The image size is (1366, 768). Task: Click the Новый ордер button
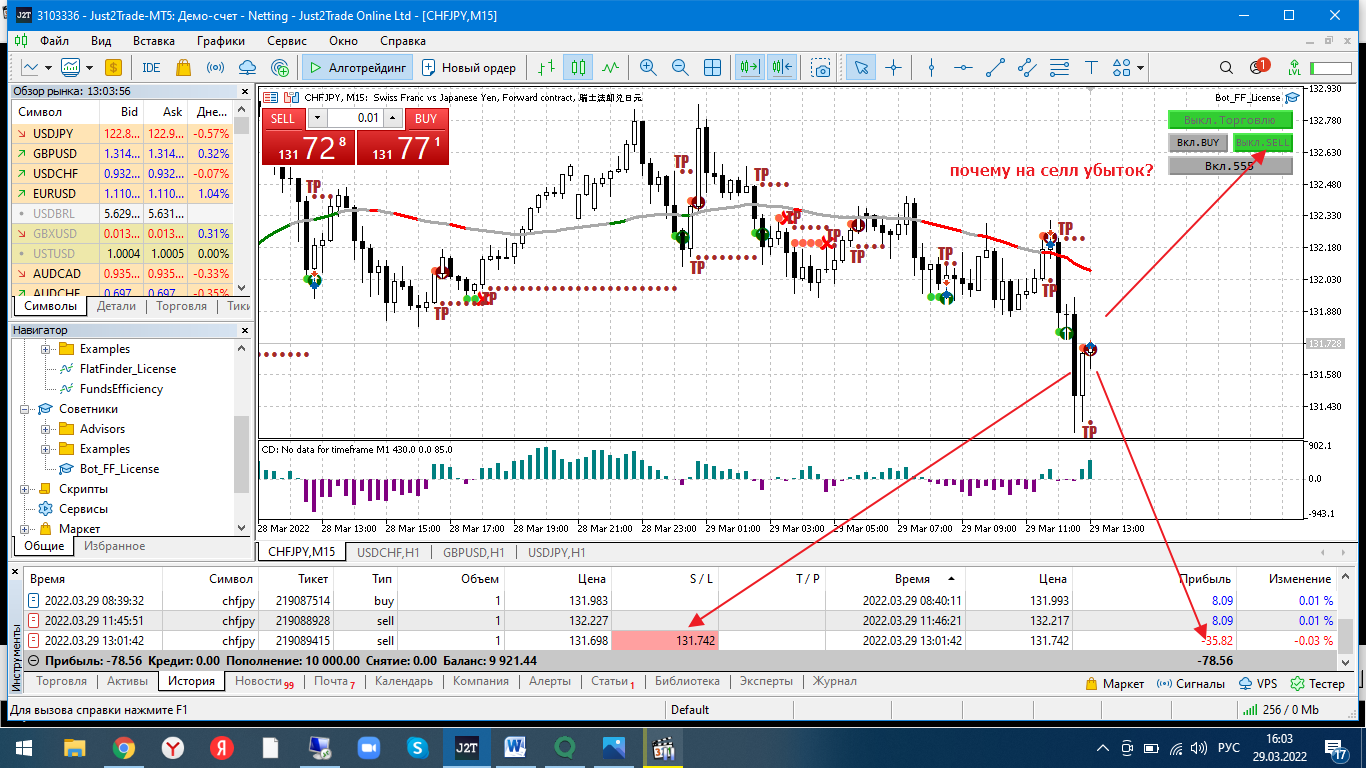469,68
